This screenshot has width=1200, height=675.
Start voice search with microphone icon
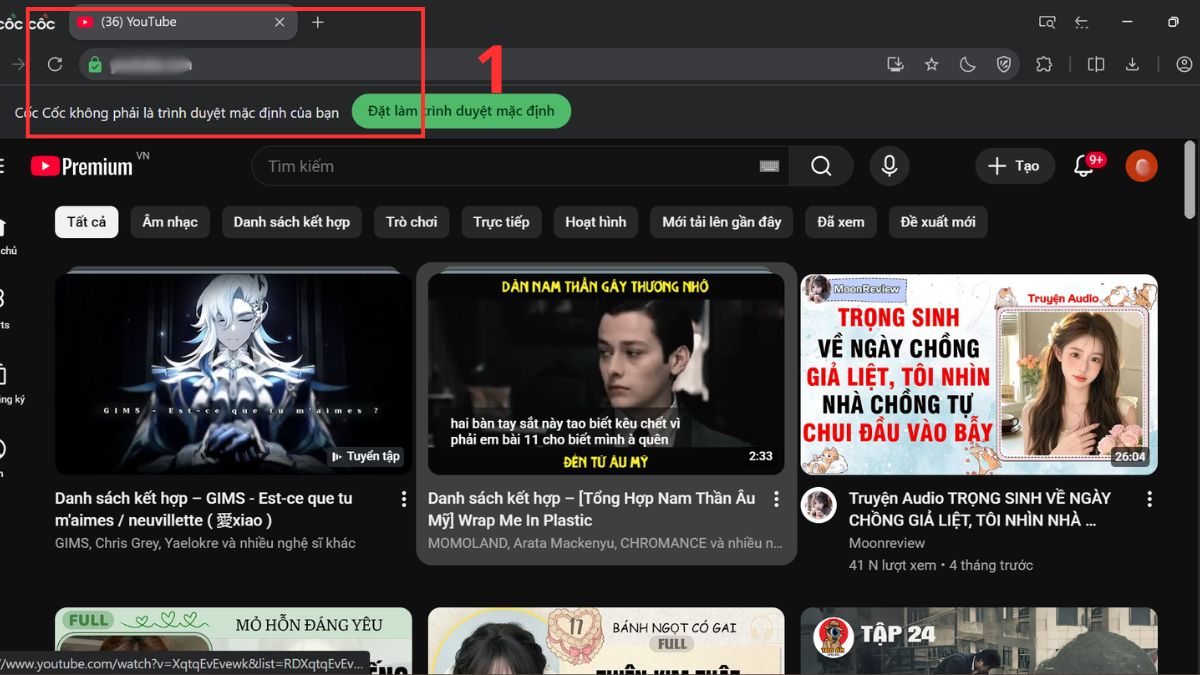coord(889,166)
